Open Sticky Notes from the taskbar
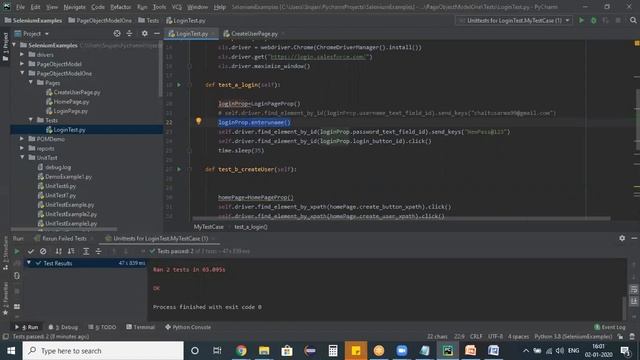Screen dimensions: 640x360 [x=356, y=351]
